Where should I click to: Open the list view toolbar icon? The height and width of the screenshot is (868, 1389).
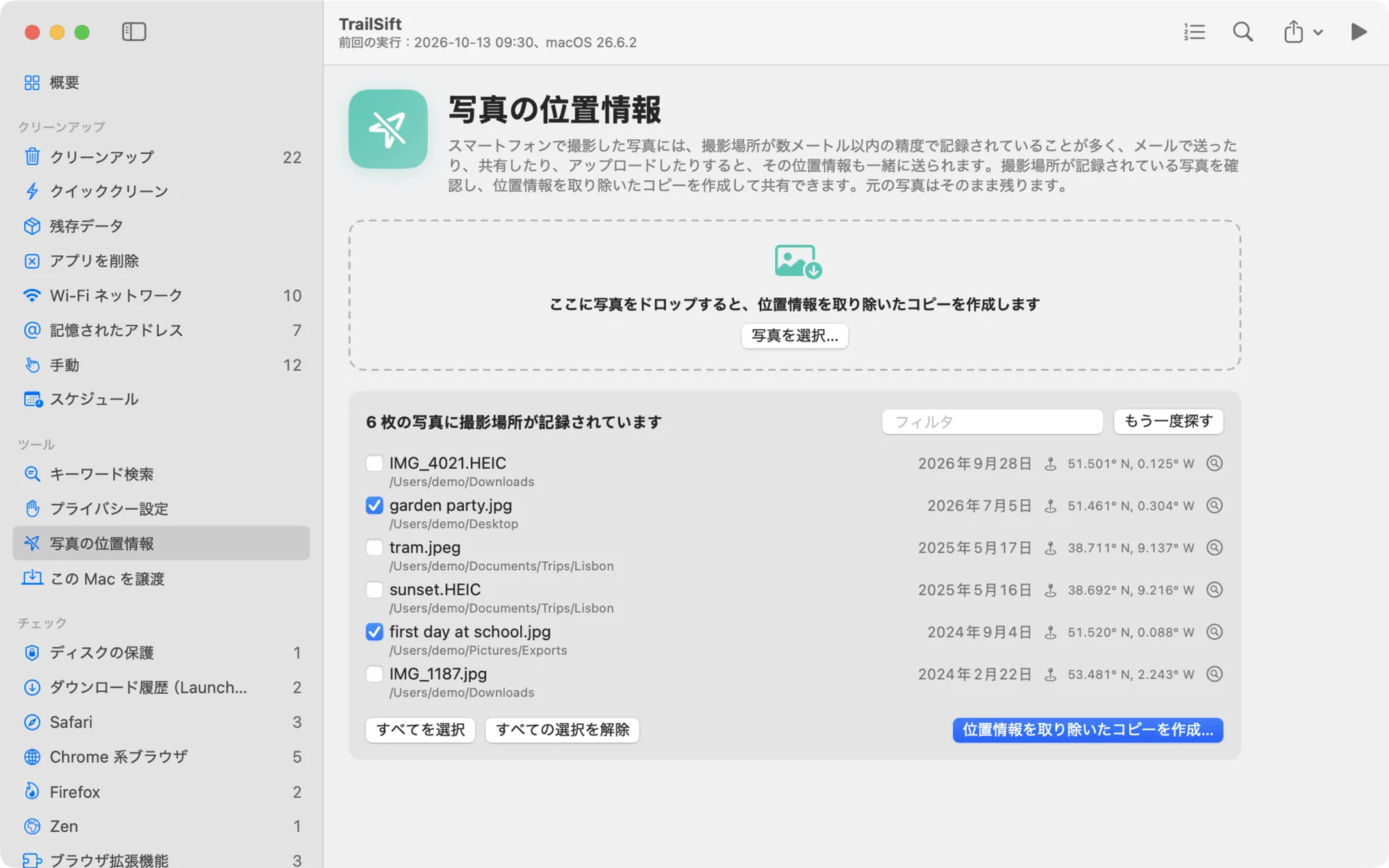coord(1195,32)
